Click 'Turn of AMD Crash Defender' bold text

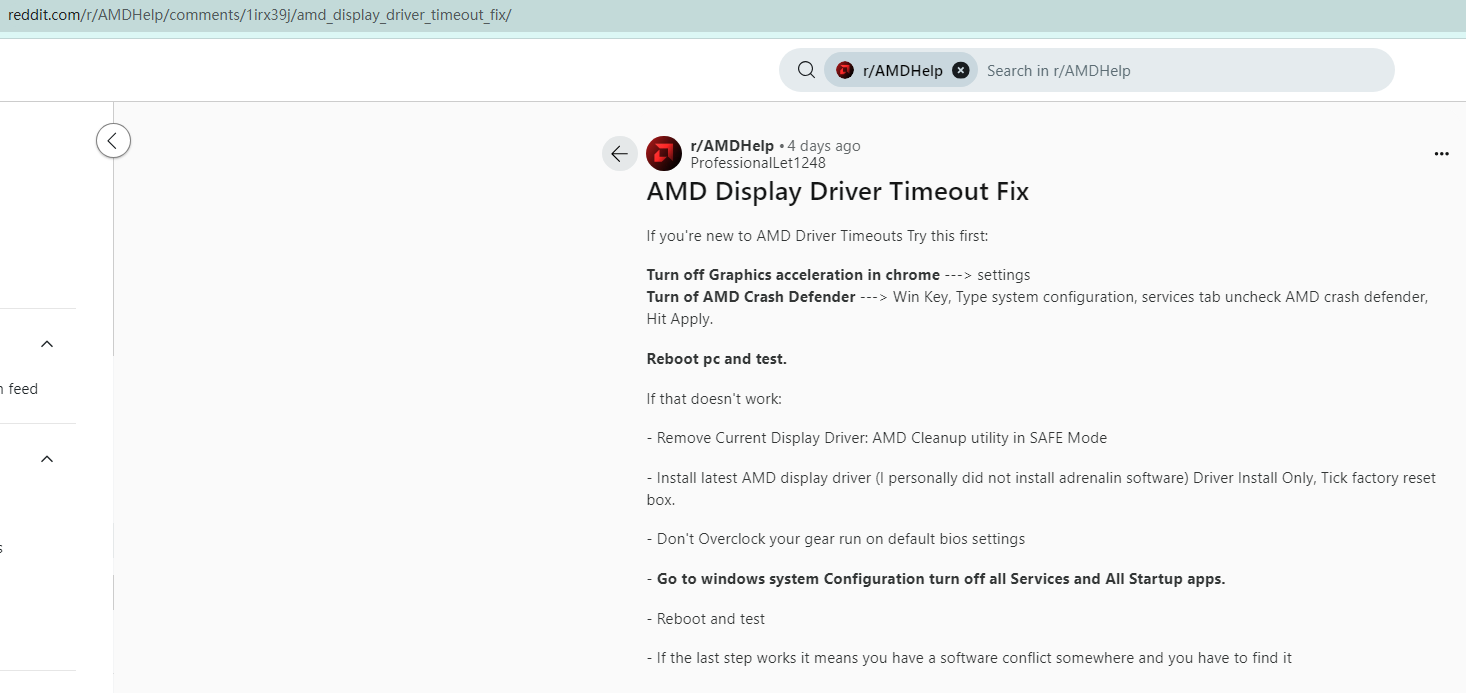751,297
